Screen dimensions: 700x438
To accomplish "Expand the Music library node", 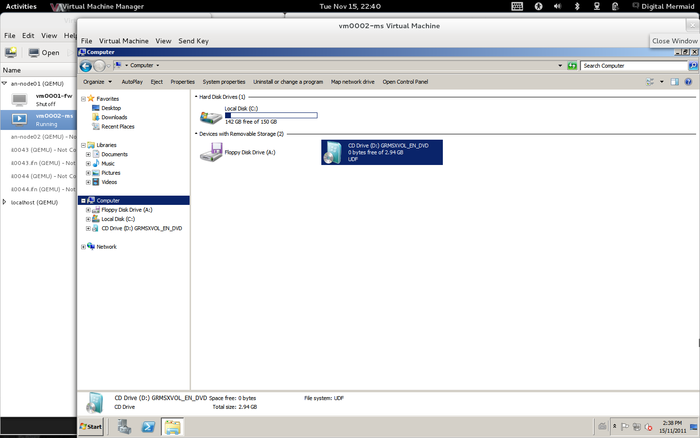I will point(88,164).
